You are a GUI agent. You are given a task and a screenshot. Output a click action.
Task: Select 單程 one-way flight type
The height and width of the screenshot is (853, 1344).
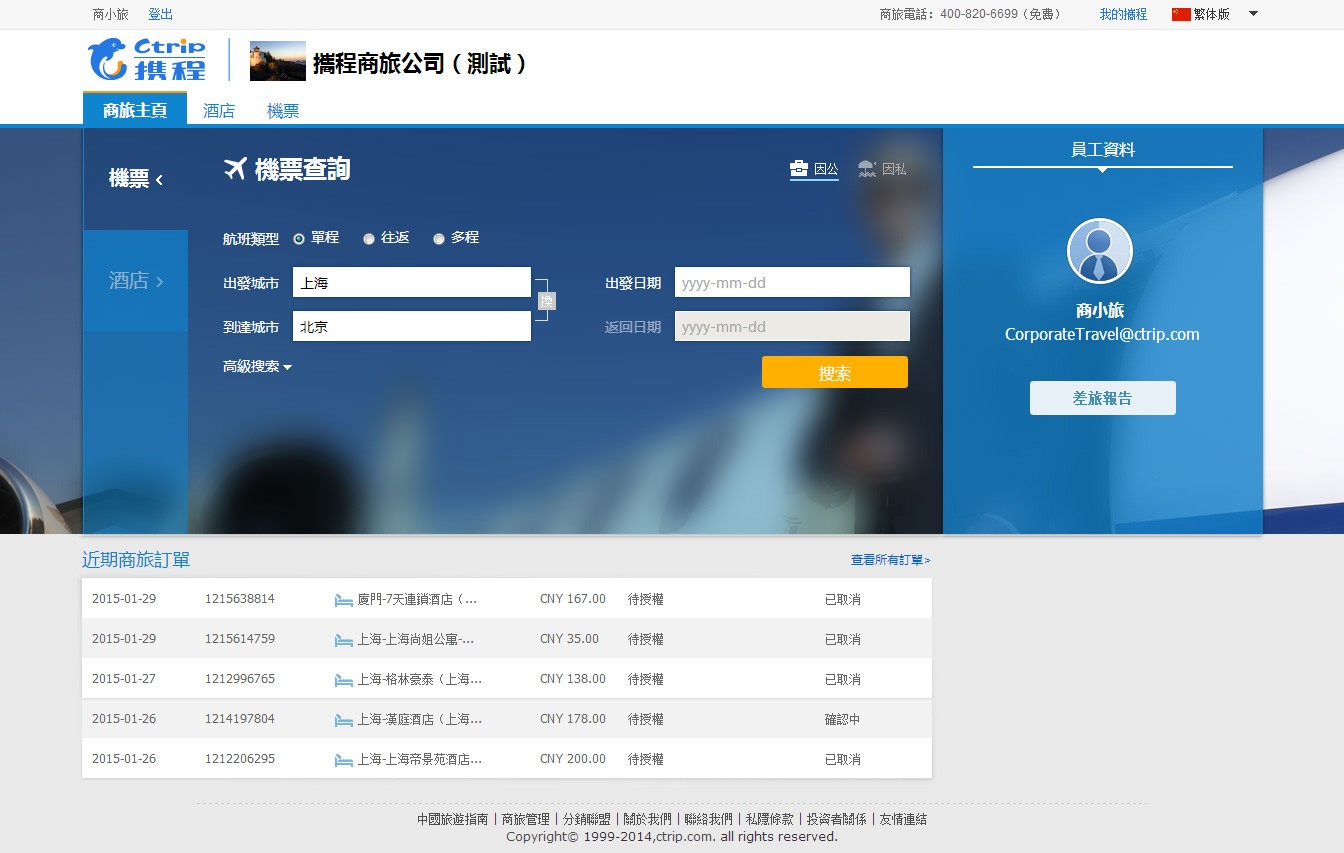coord(299,239)
